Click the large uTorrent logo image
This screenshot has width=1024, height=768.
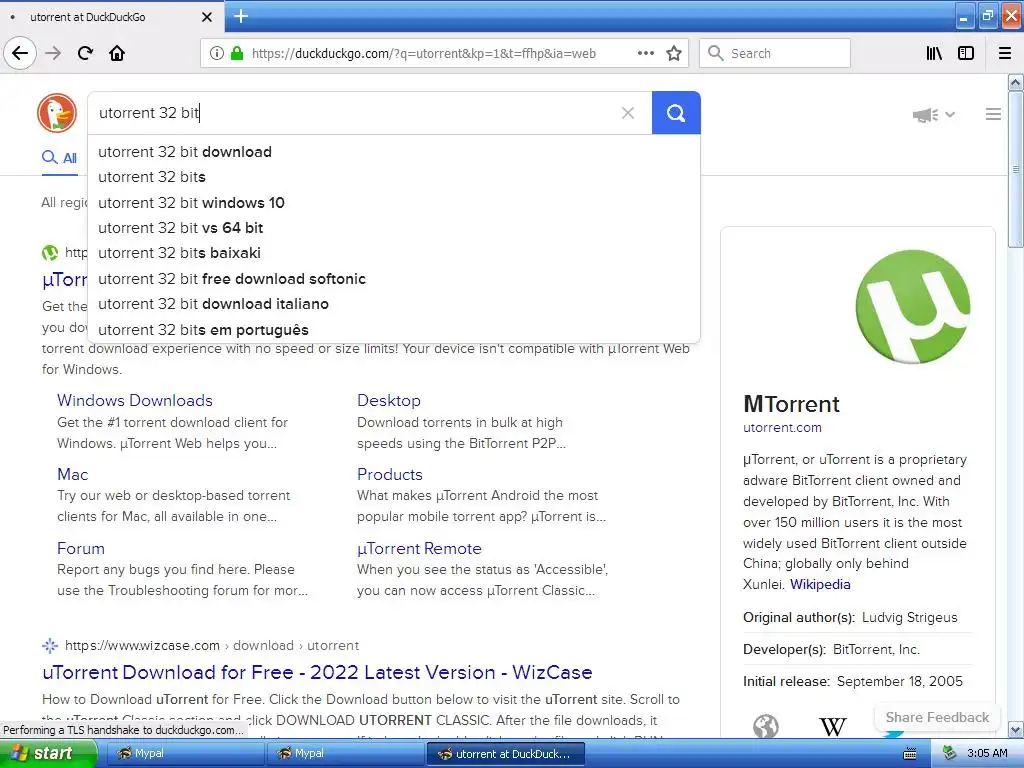pyautogui.click(x=912, y=306)
